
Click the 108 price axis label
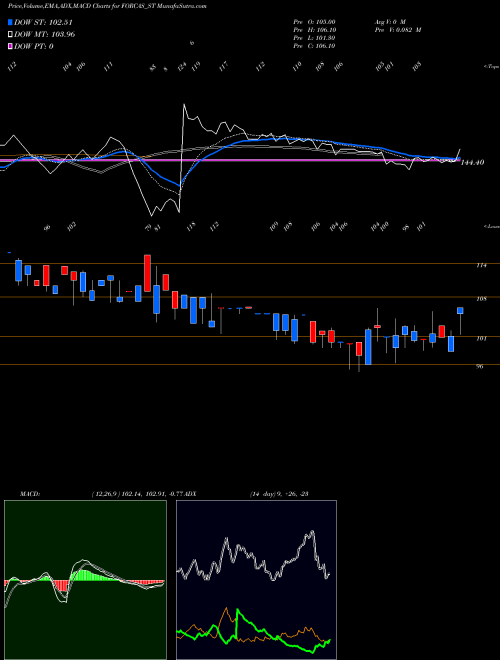click(481, 299)
